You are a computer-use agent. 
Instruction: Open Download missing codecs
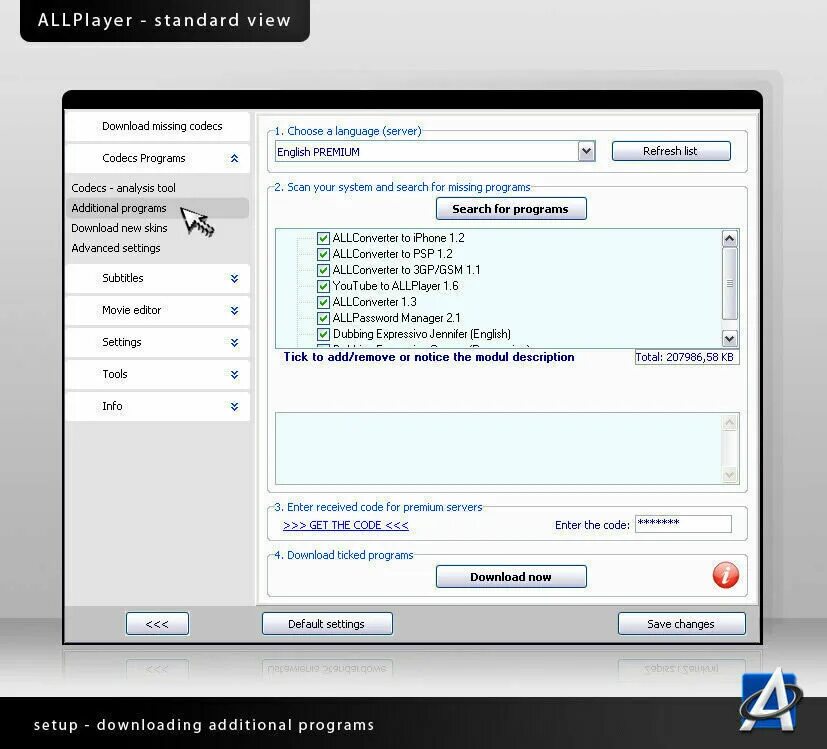[x=158, y=126]
